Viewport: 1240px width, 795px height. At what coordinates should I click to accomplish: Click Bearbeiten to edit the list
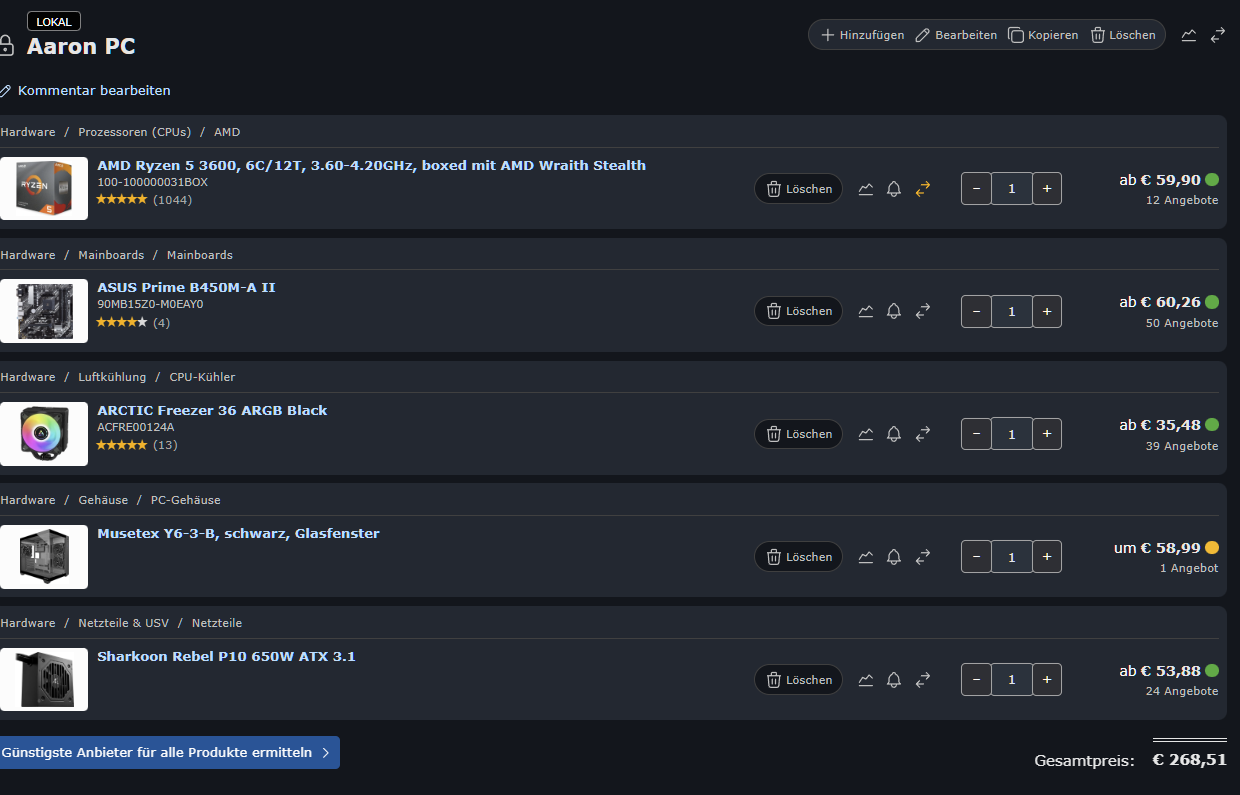pos(956,35)
